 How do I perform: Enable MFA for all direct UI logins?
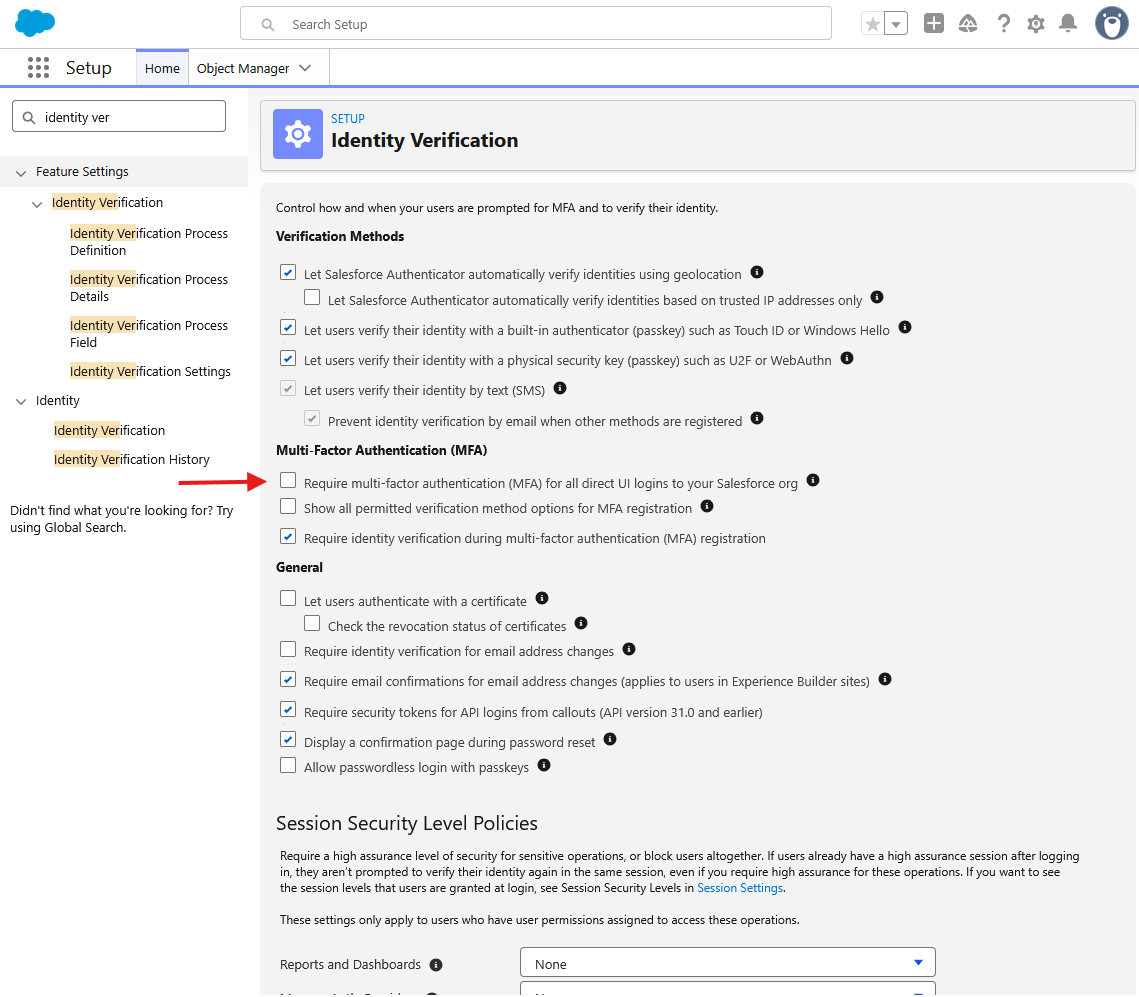(x=288, y=481)
